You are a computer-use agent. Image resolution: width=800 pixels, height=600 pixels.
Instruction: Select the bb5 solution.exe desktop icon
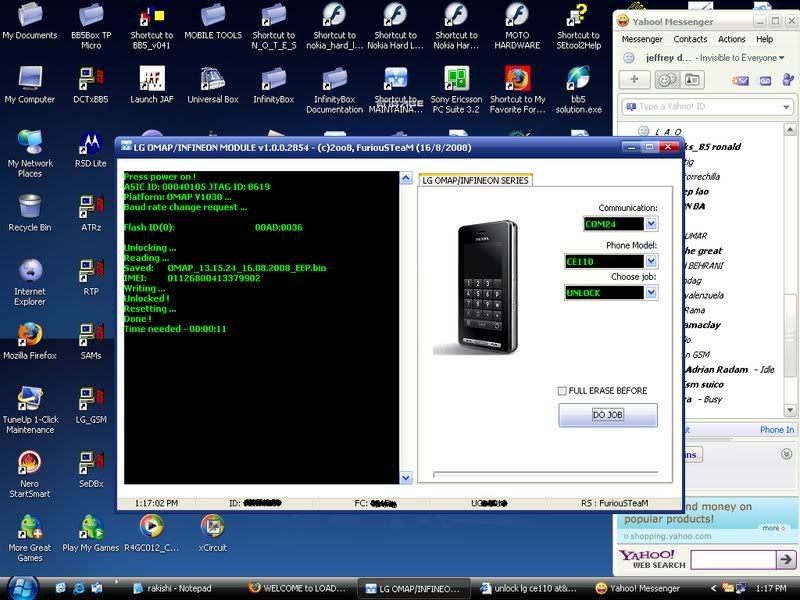pos(578,90)
